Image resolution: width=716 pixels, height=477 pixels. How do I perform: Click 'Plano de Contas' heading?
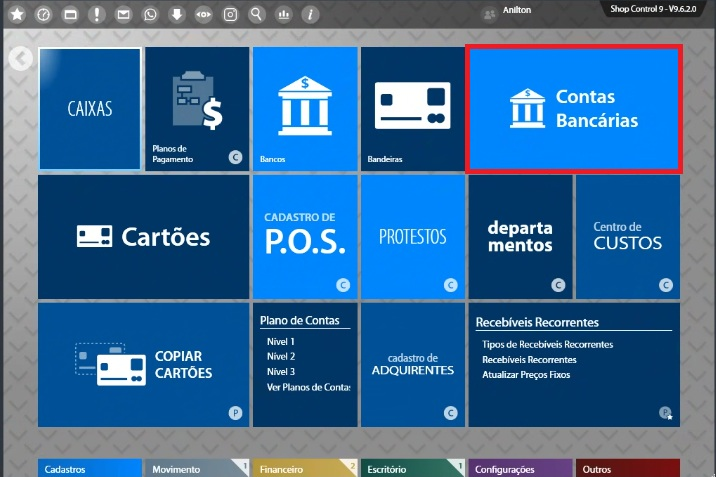coord(300,320)
